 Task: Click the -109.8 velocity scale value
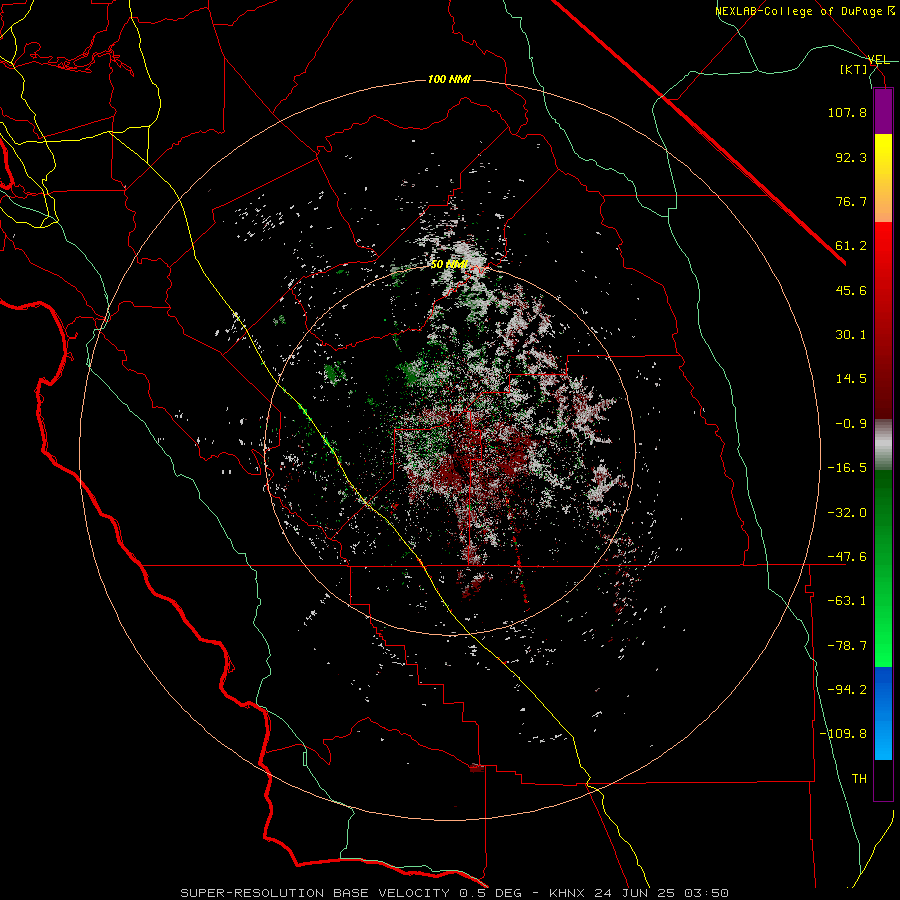pyautogui.click(x=843, y=734)
